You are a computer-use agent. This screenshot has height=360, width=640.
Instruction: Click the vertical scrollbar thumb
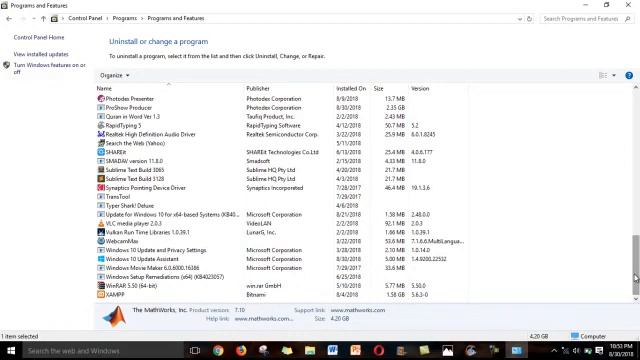click(x=636, y=264)
